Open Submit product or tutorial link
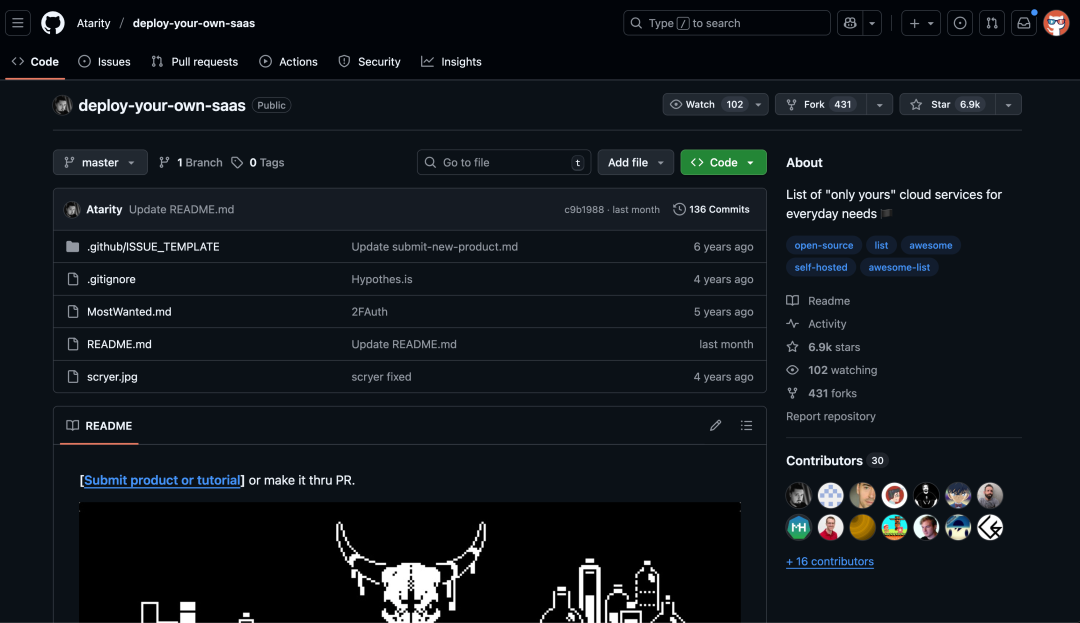This screenshot has height=623, width=1080. pyautogui.click(x=162, y=480)
